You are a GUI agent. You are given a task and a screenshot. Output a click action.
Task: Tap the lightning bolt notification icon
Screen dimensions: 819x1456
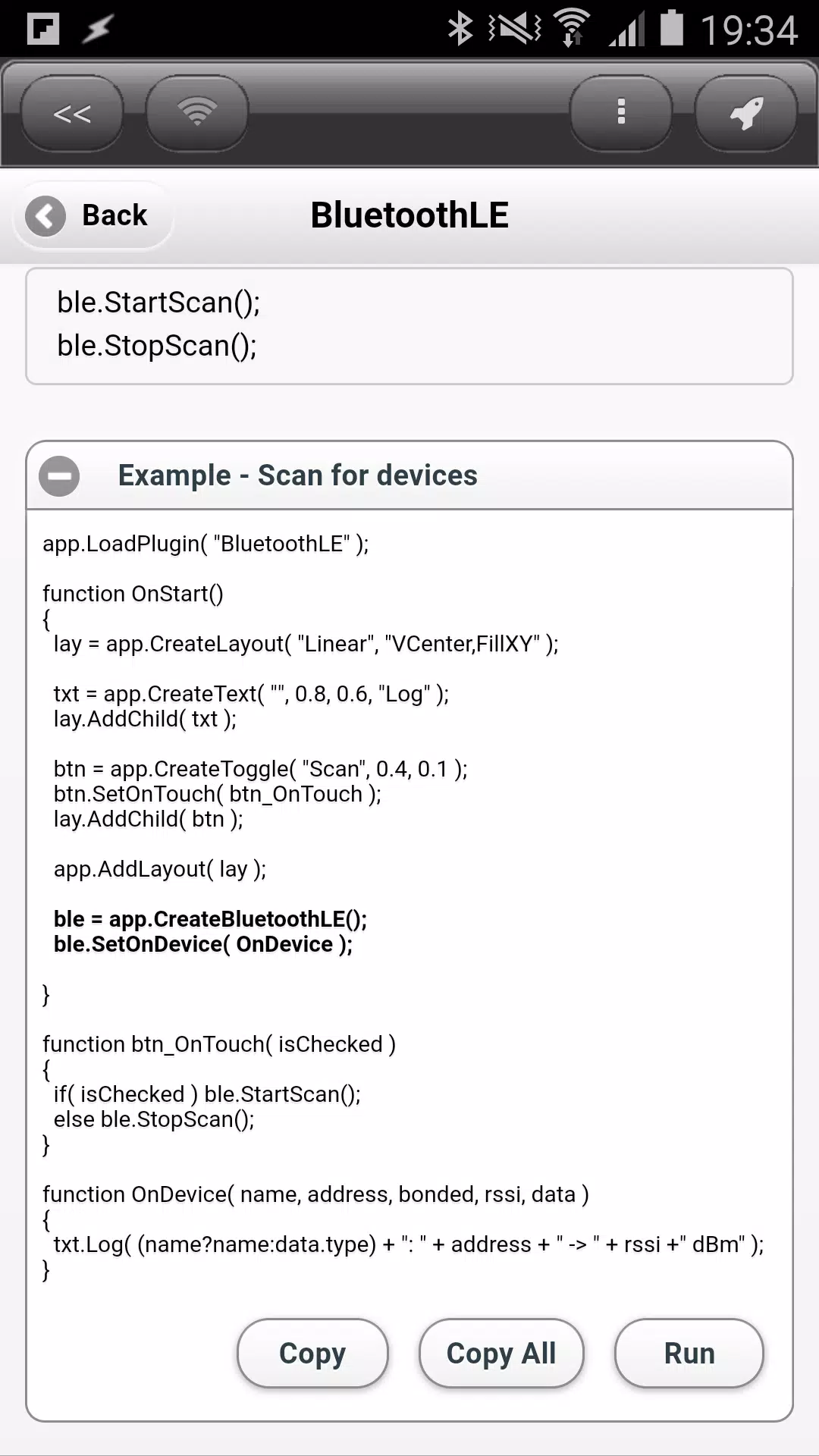tap(97, 29)
